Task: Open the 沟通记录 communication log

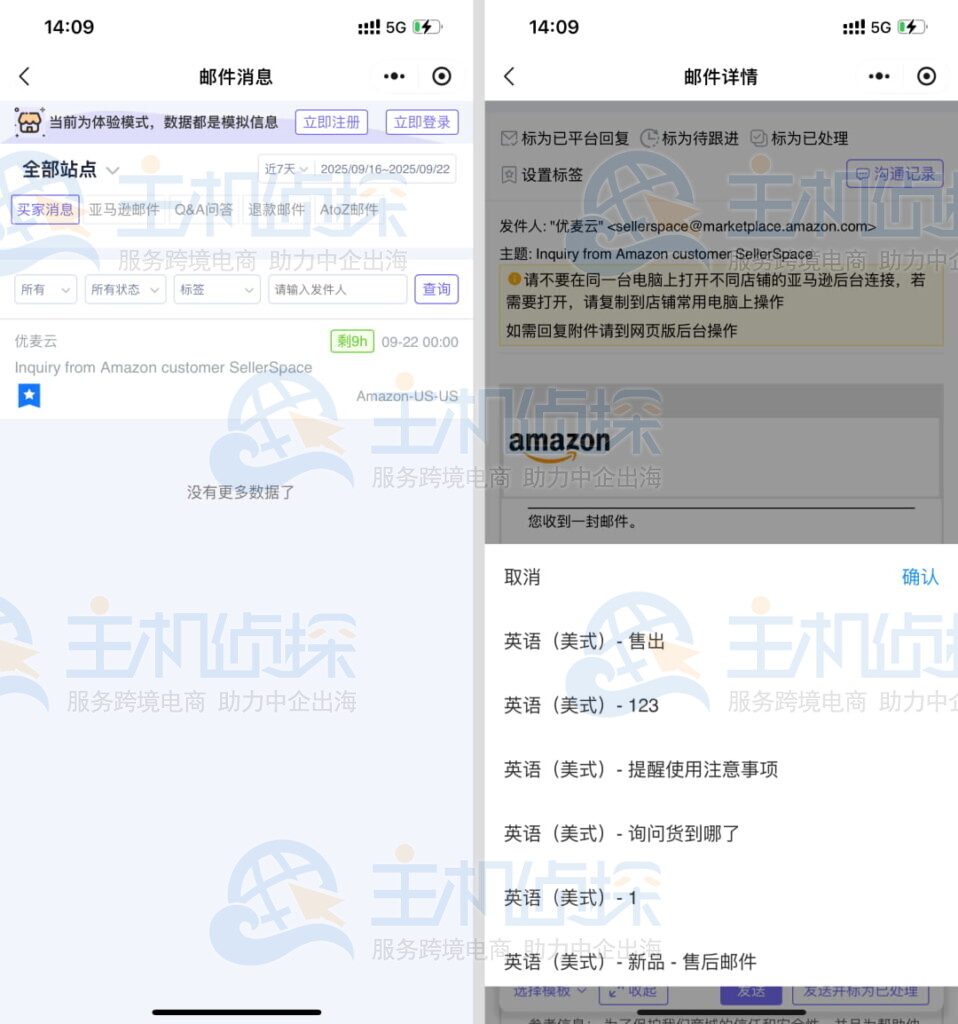Action: 895,173
